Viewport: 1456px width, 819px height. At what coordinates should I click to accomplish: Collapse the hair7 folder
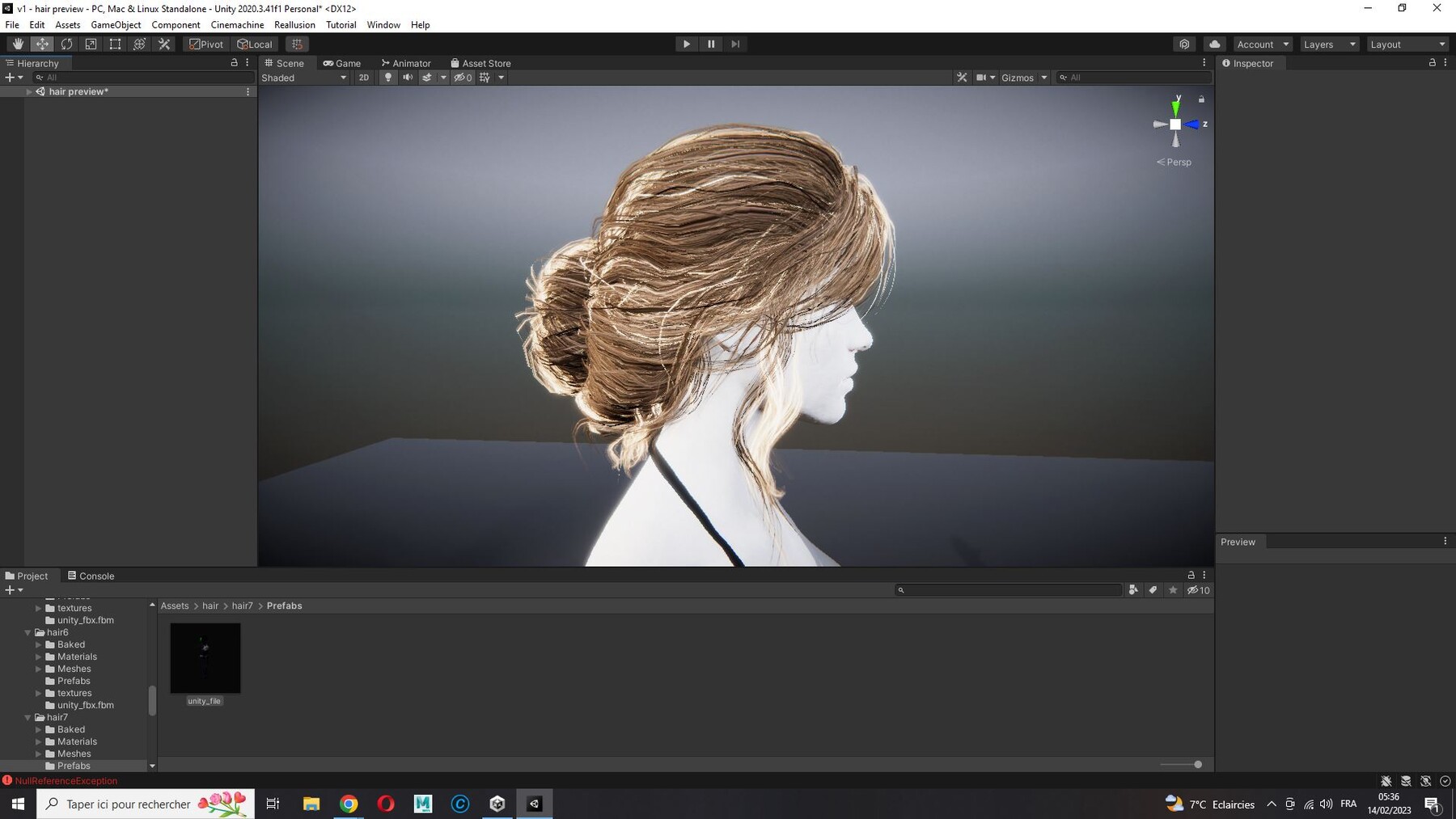point(28,717)
